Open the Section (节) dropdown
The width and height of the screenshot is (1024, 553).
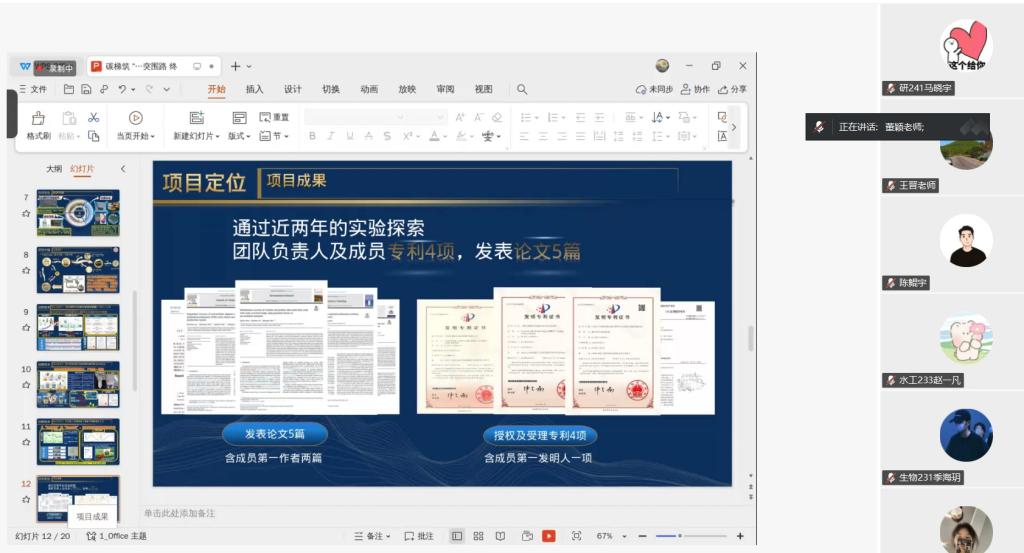point(274,136)
